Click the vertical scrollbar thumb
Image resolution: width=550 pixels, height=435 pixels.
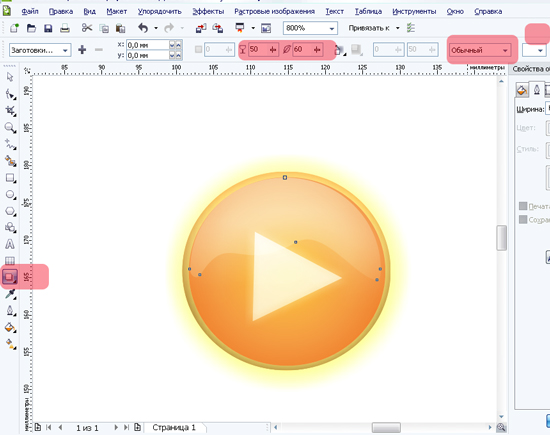(501, 238)
